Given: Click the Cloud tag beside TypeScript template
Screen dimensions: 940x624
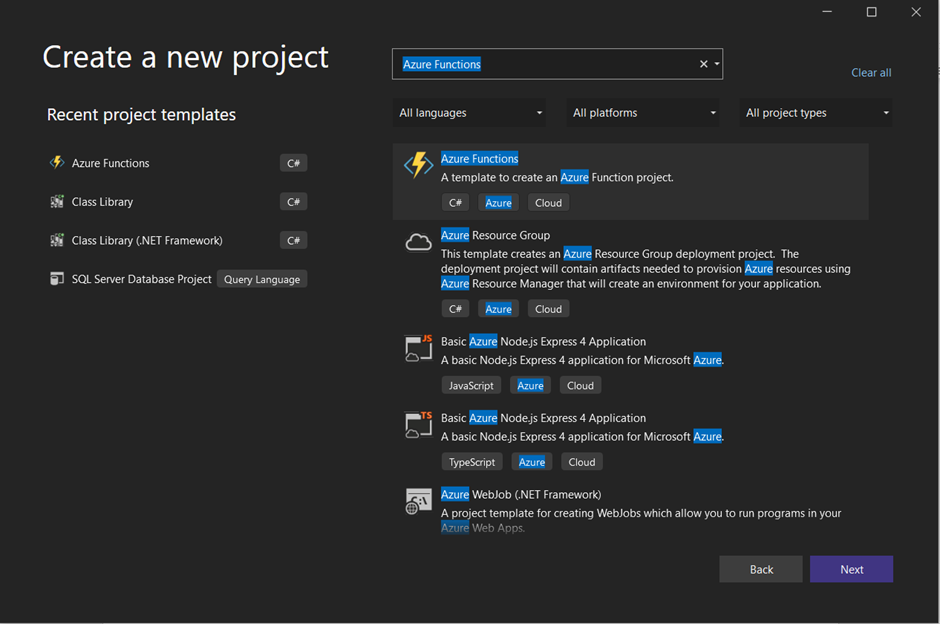Looking at the screenshot, I should point(582,462).
